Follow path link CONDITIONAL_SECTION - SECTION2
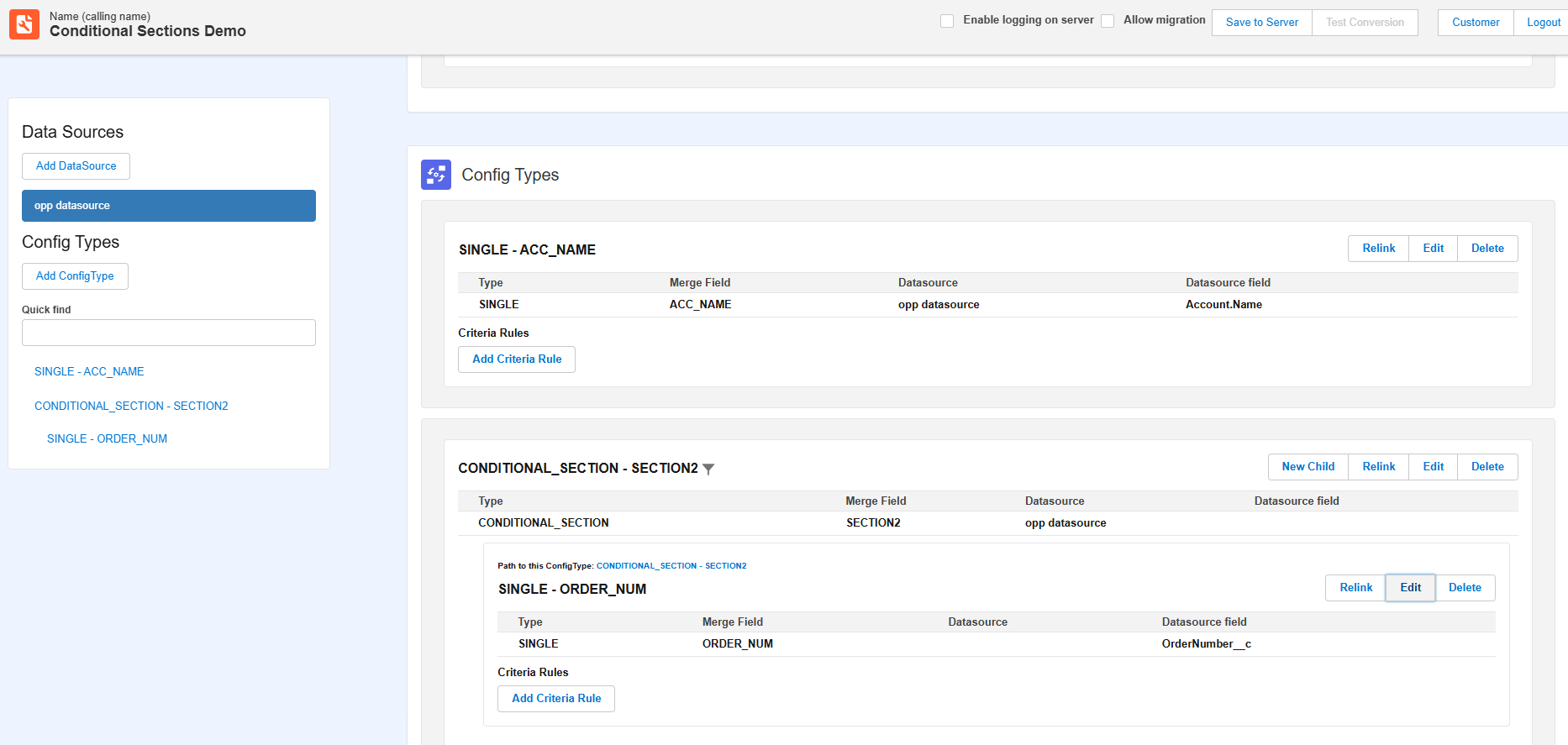The height and width of the screenshot is (745, 1568). click(x=671, y=566)
